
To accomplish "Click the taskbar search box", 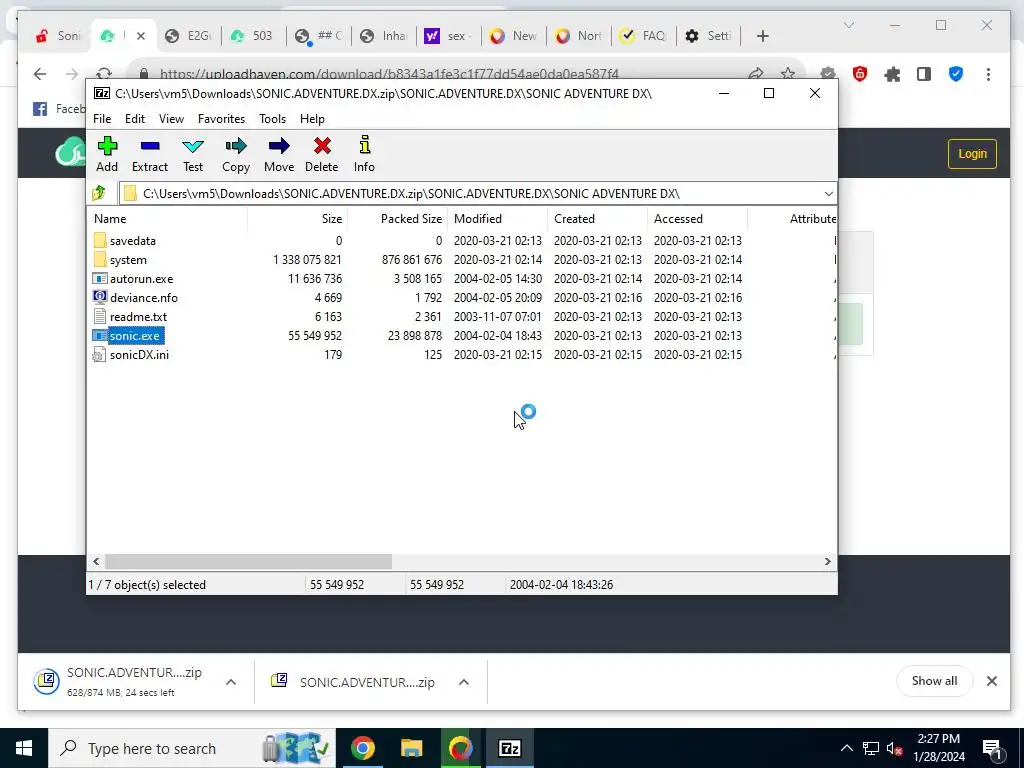I will (191, 748).
